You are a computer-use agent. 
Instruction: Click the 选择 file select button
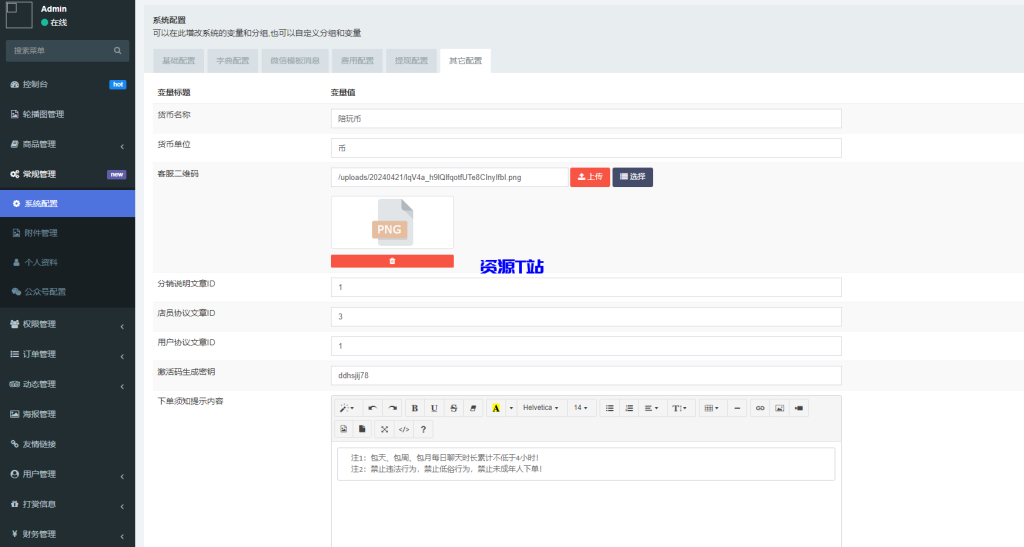(632, 177)
